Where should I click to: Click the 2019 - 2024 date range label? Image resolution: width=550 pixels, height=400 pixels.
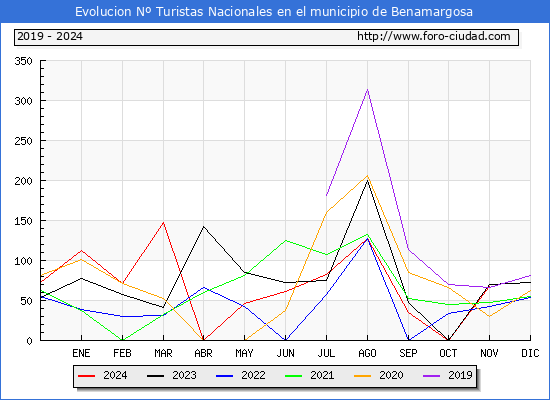(50, 36)
